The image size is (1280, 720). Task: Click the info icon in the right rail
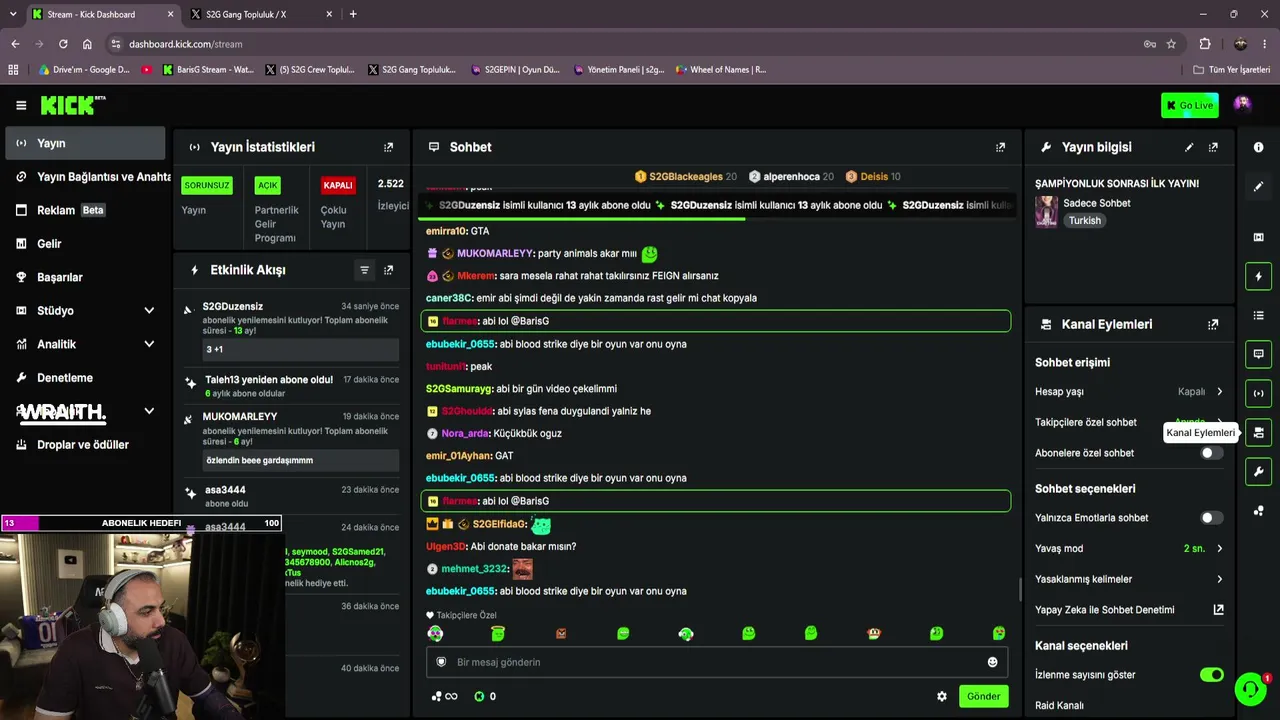[x=1258, y=147]
